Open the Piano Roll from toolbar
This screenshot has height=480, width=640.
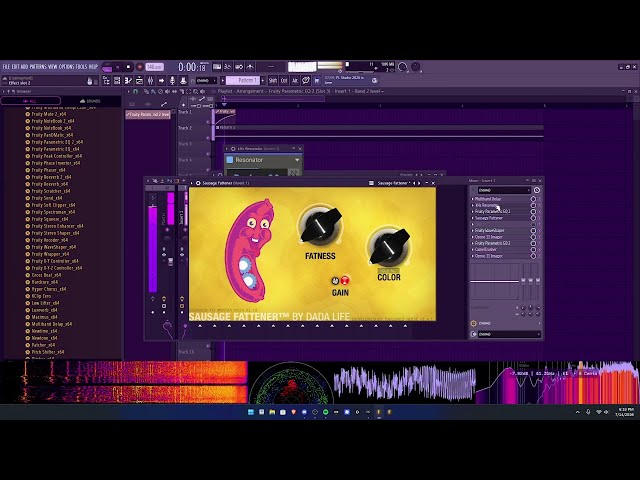[x=128, y=80]
